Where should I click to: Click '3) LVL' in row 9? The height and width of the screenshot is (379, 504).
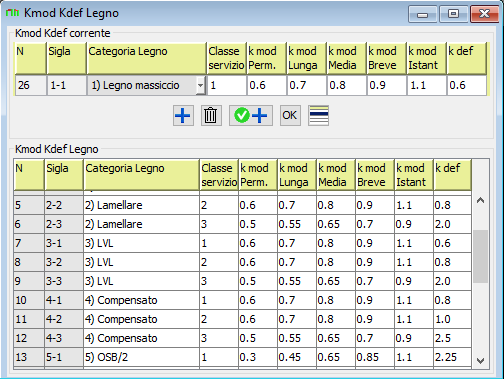99,281
